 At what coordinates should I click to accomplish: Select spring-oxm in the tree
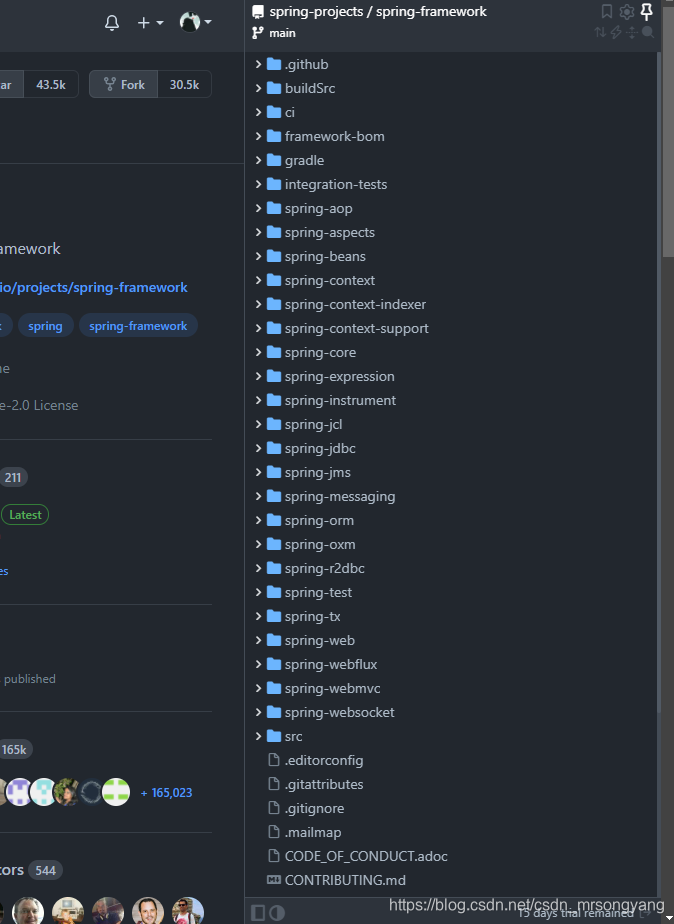(x=320, y=544)
